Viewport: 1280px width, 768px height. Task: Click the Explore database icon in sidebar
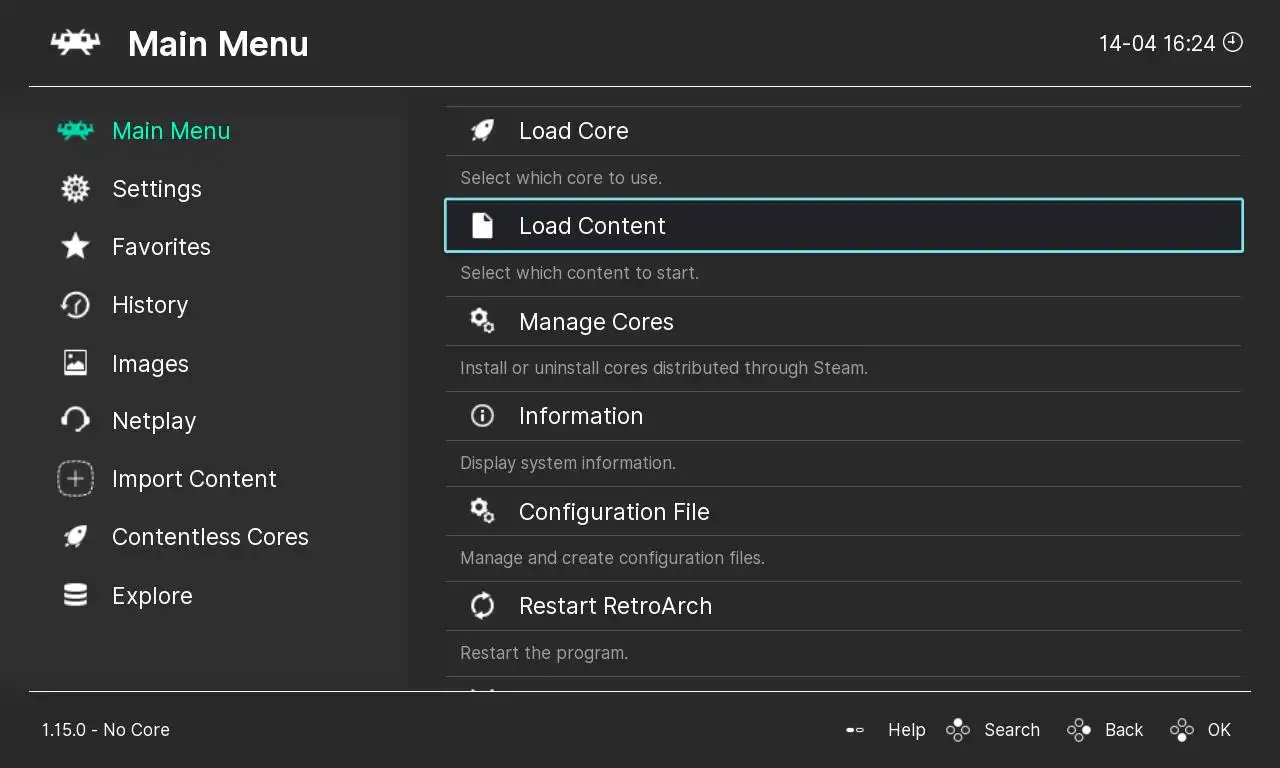tap(76, 596)
